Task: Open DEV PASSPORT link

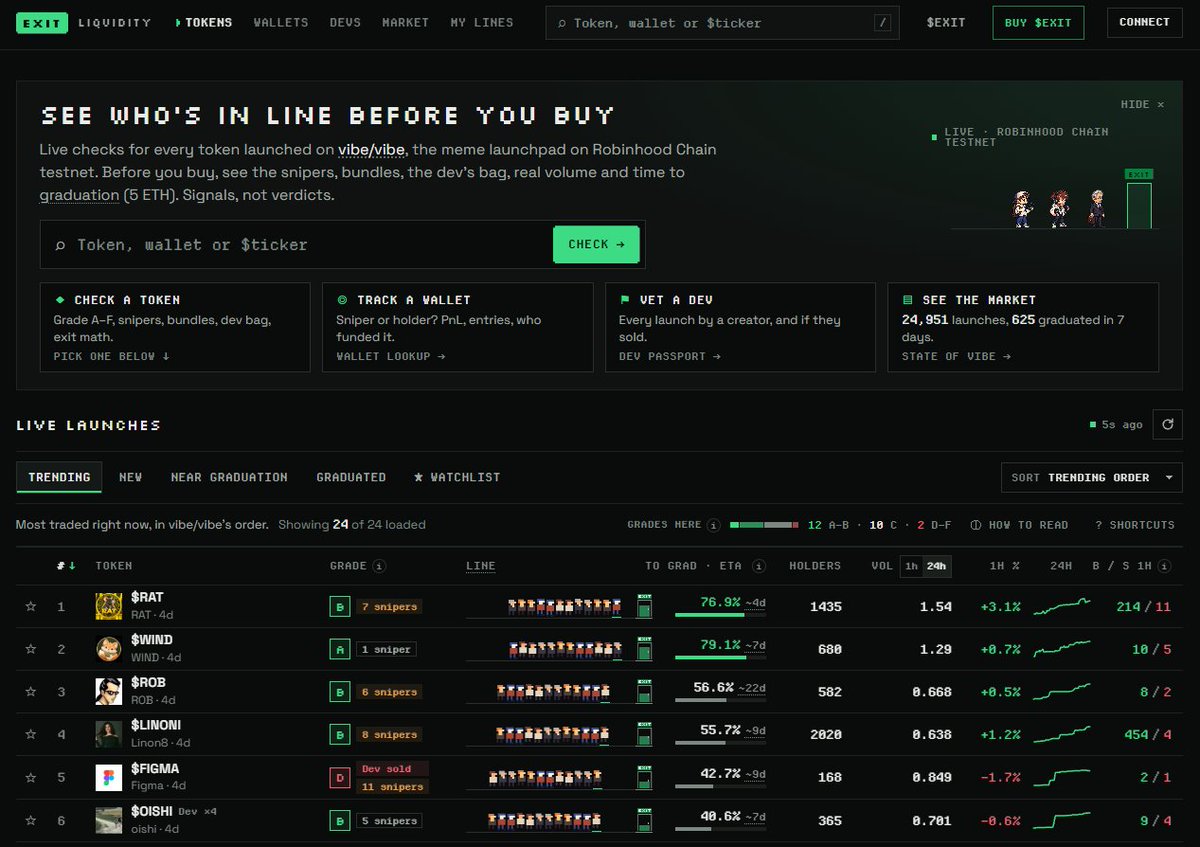Action: click(x=670, y=356)
